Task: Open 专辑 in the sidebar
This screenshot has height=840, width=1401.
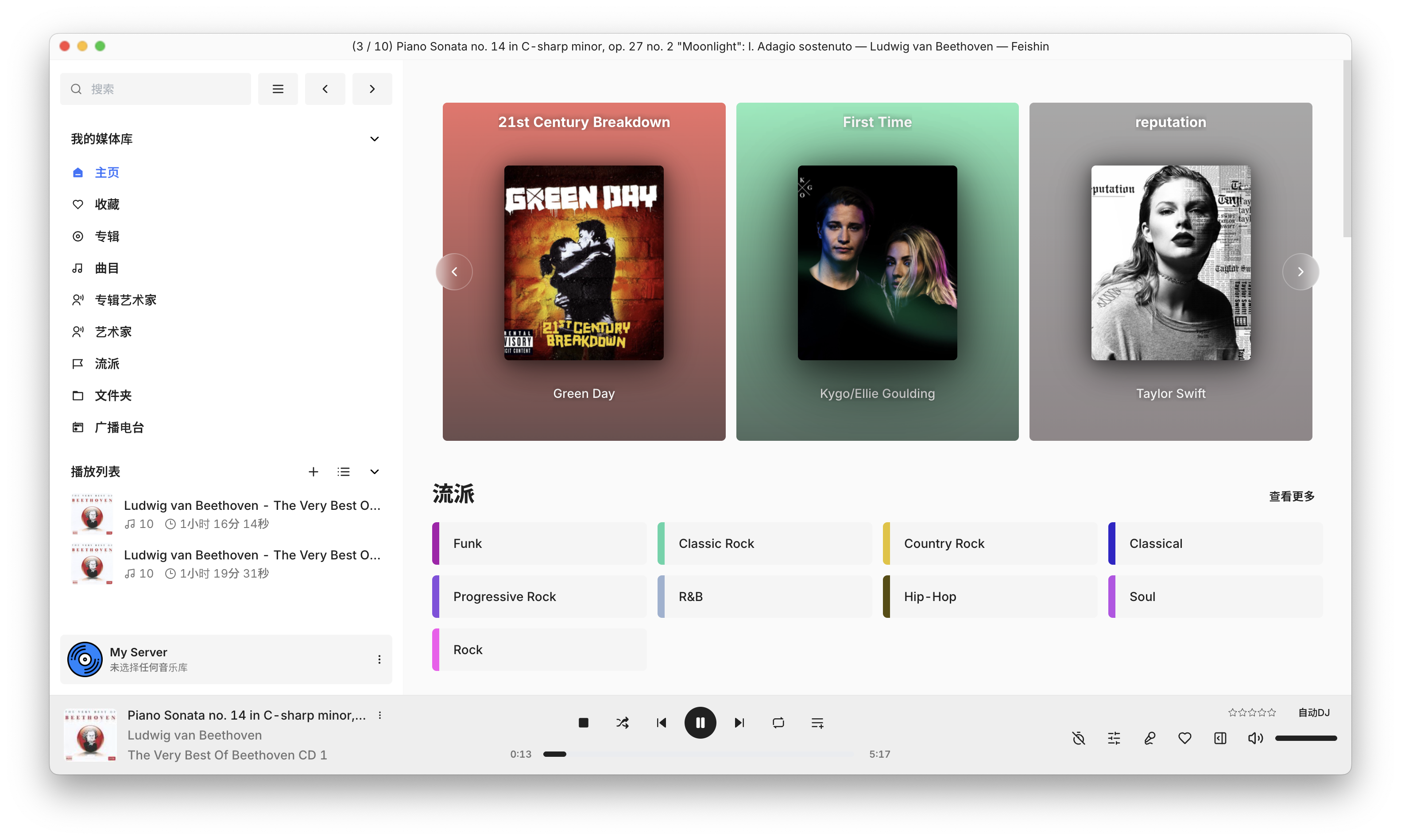Action: point(106,236)
